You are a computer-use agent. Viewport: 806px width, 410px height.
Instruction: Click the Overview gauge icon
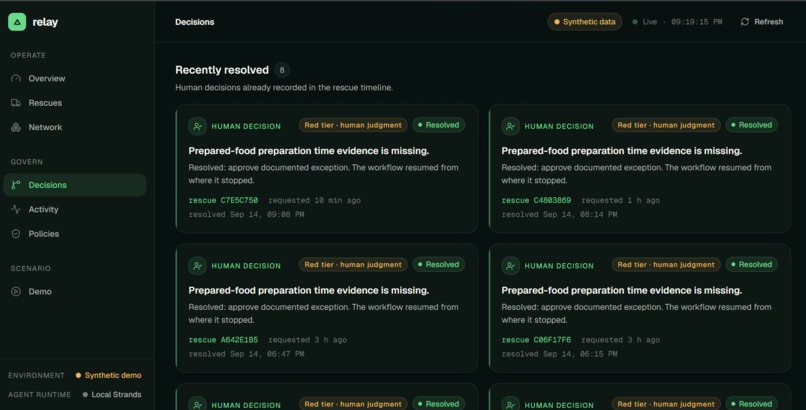pyautogui.click(x=16, y=79)
